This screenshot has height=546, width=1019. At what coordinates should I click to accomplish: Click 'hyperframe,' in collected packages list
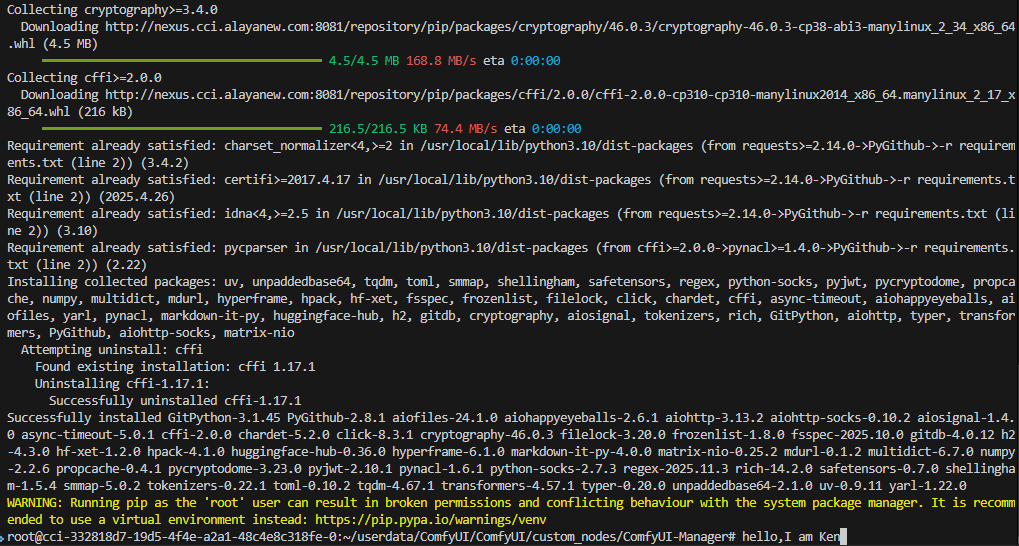(x=255, y=298)
